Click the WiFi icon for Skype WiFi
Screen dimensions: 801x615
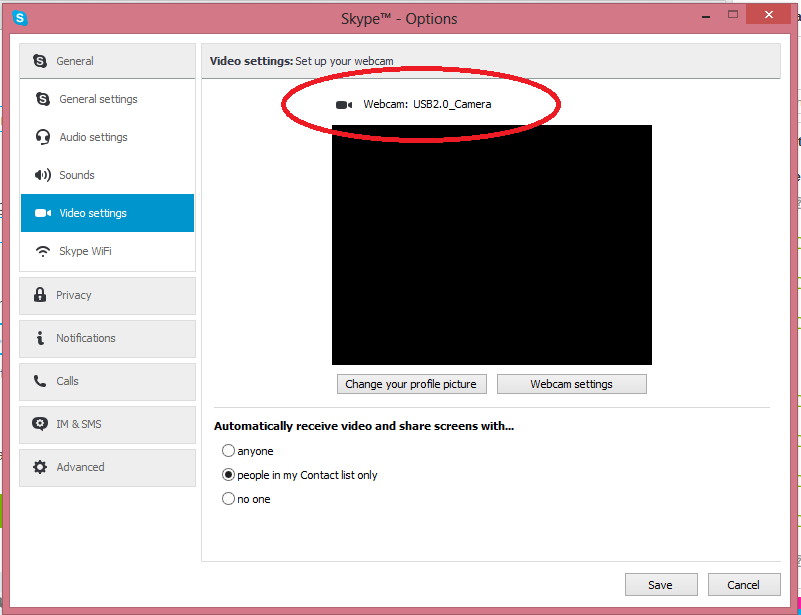click(42, 251)
